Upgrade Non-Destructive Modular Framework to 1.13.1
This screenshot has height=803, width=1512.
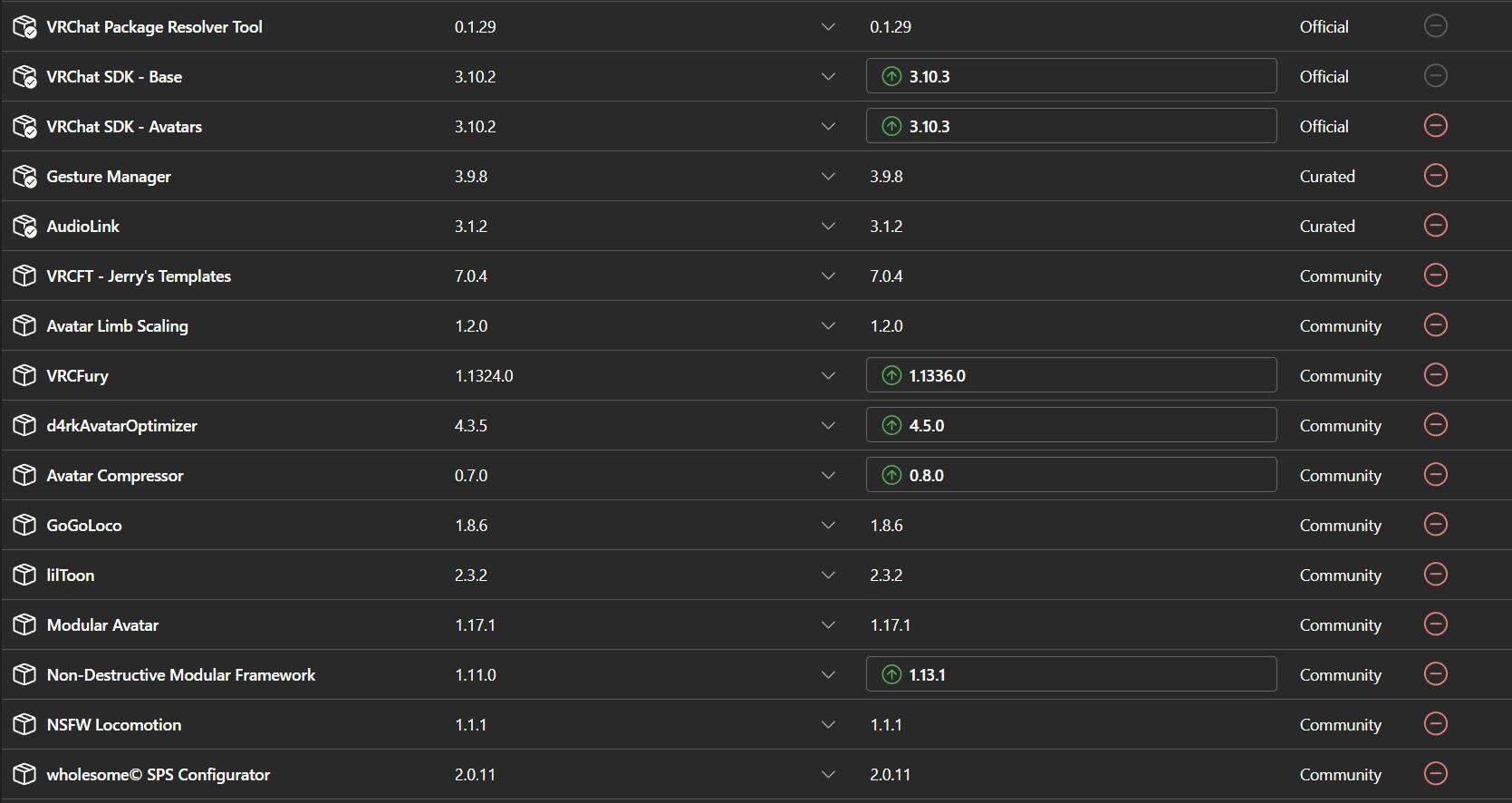pyautogui.click(x=1071, y=674)
